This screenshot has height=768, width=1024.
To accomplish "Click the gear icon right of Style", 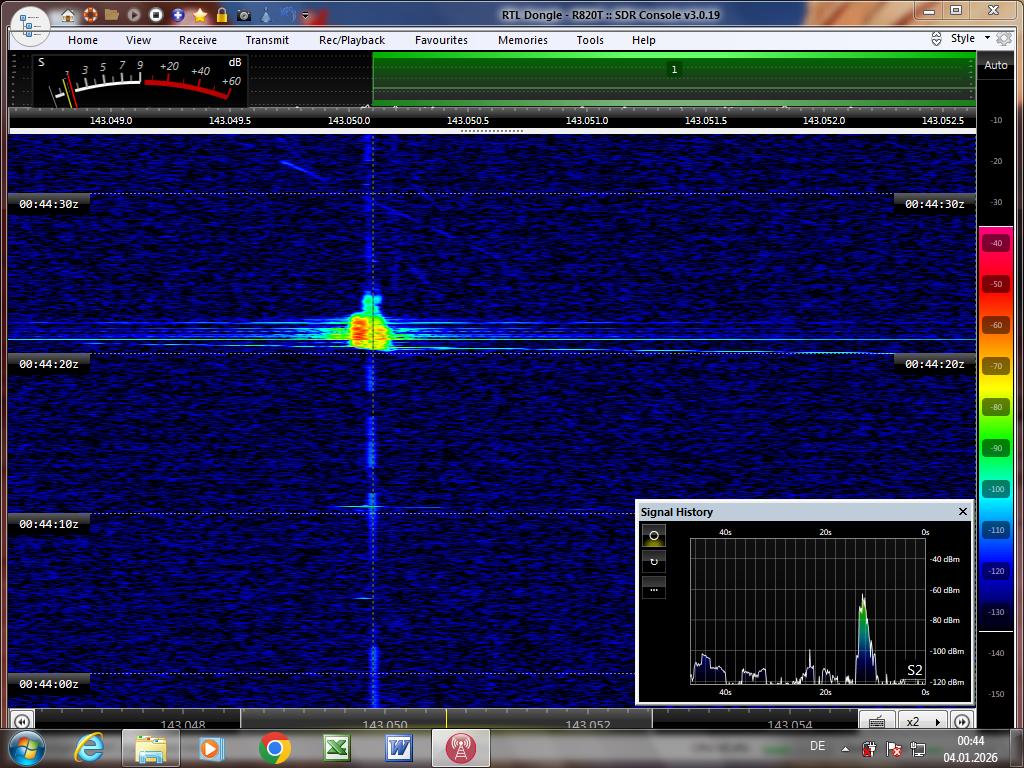I will [x=1004, y=39].
